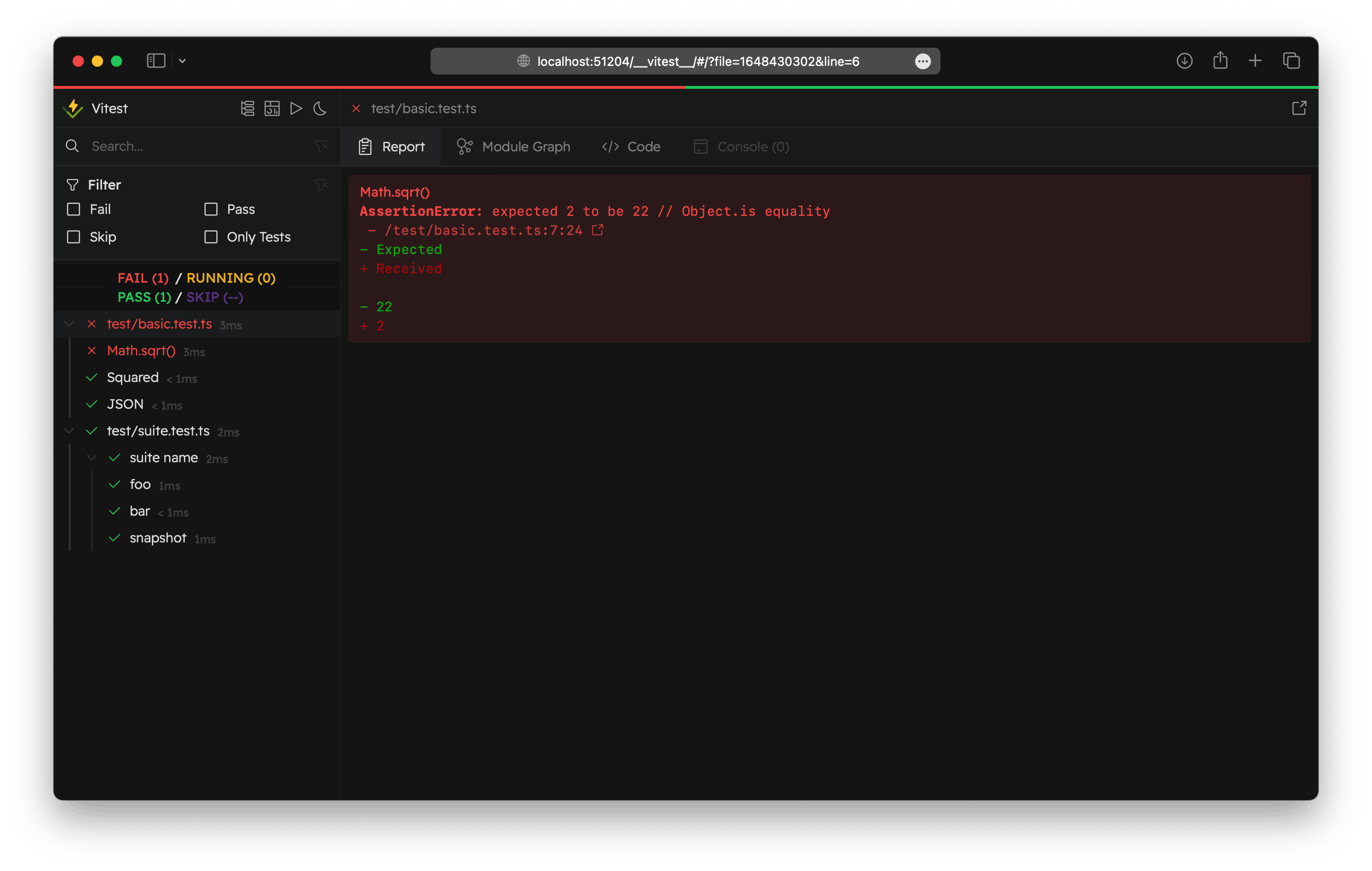Click the search magnifier icon
Image resolution: width=1372 pixels, height=871 pixels.
pos(73,146)
